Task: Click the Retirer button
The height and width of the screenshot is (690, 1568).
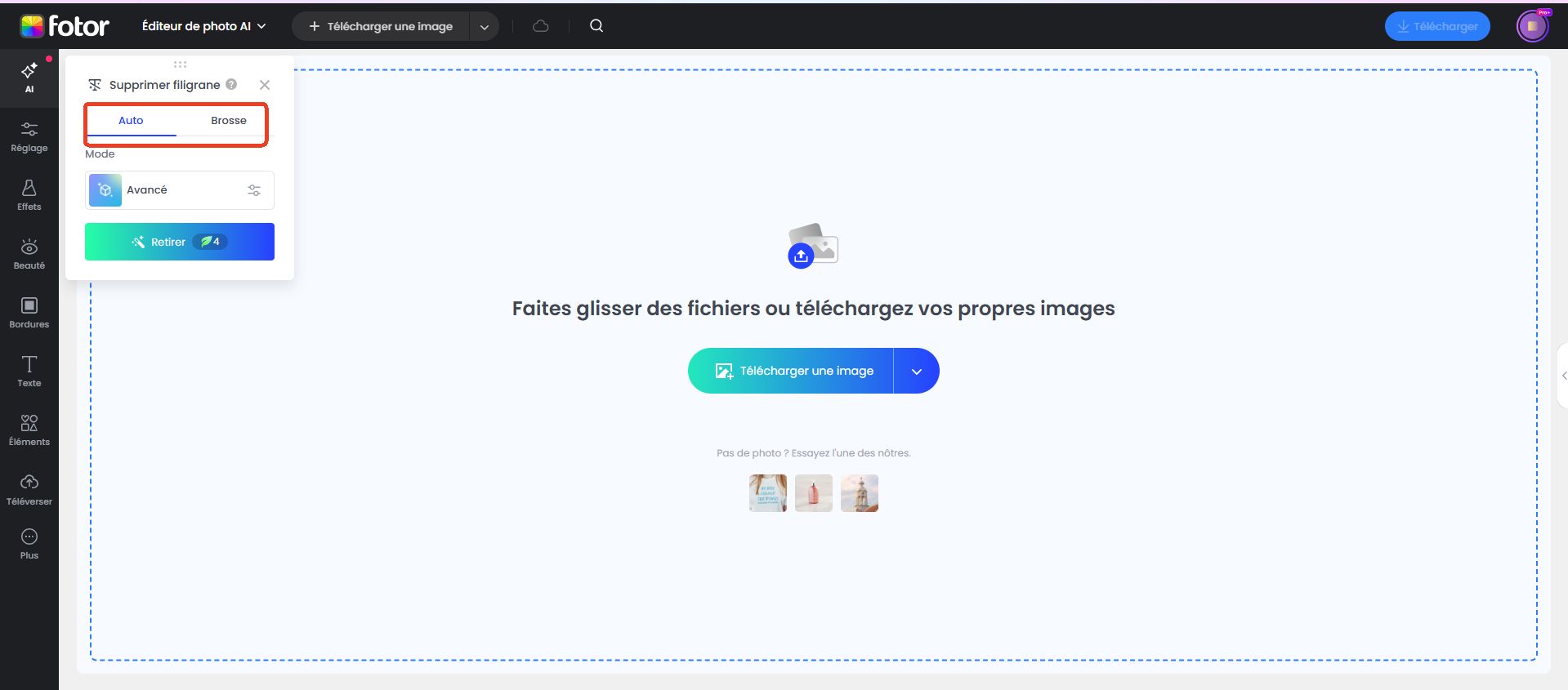Action: click(x=180, y=242)
